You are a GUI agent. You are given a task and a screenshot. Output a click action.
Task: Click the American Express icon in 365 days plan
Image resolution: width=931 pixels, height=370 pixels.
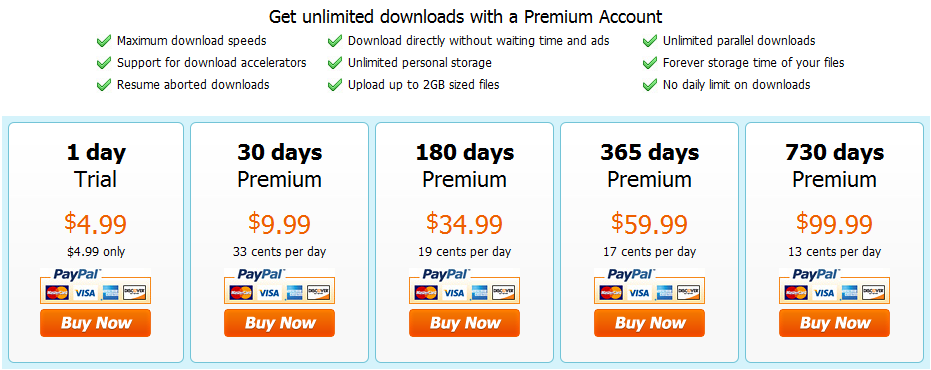[664, 292]
